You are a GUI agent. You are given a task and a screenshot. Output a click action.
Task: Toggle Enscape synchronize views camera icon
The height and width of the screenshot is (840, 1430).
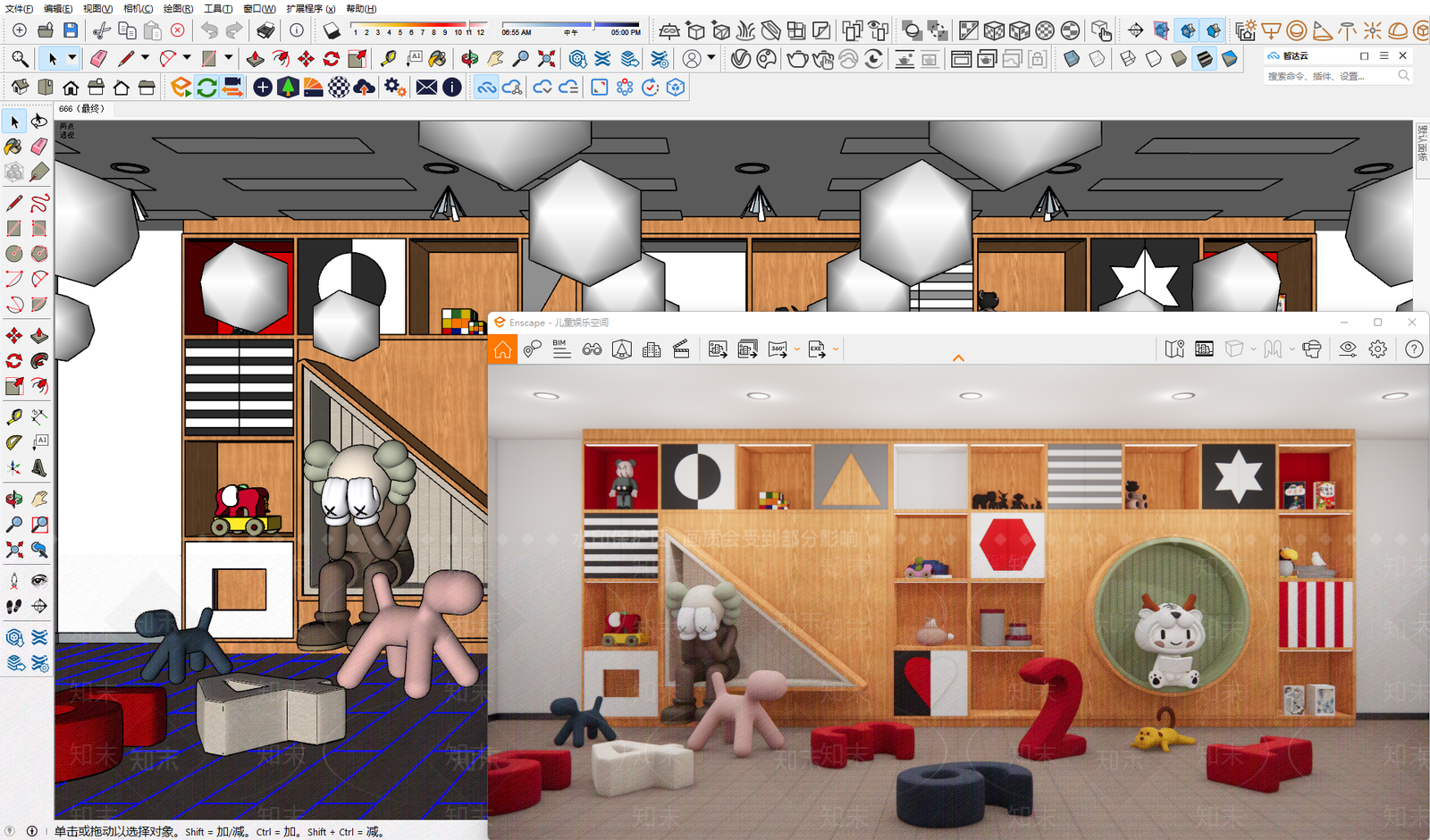231,87
